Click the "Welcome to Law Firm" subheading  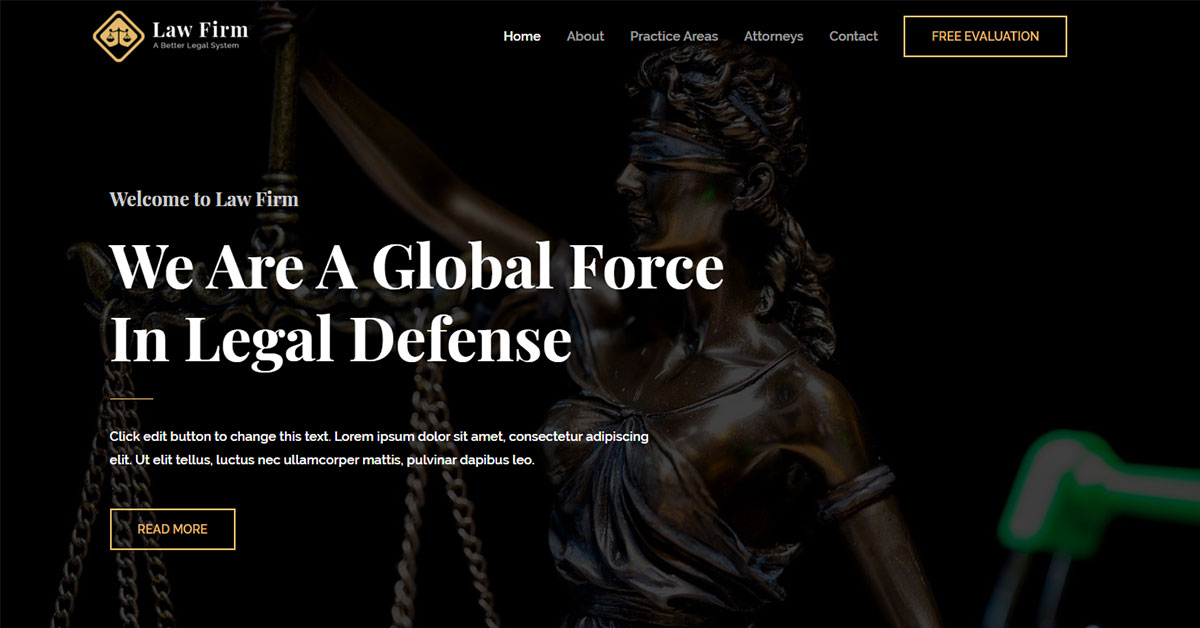coord(204,198)
